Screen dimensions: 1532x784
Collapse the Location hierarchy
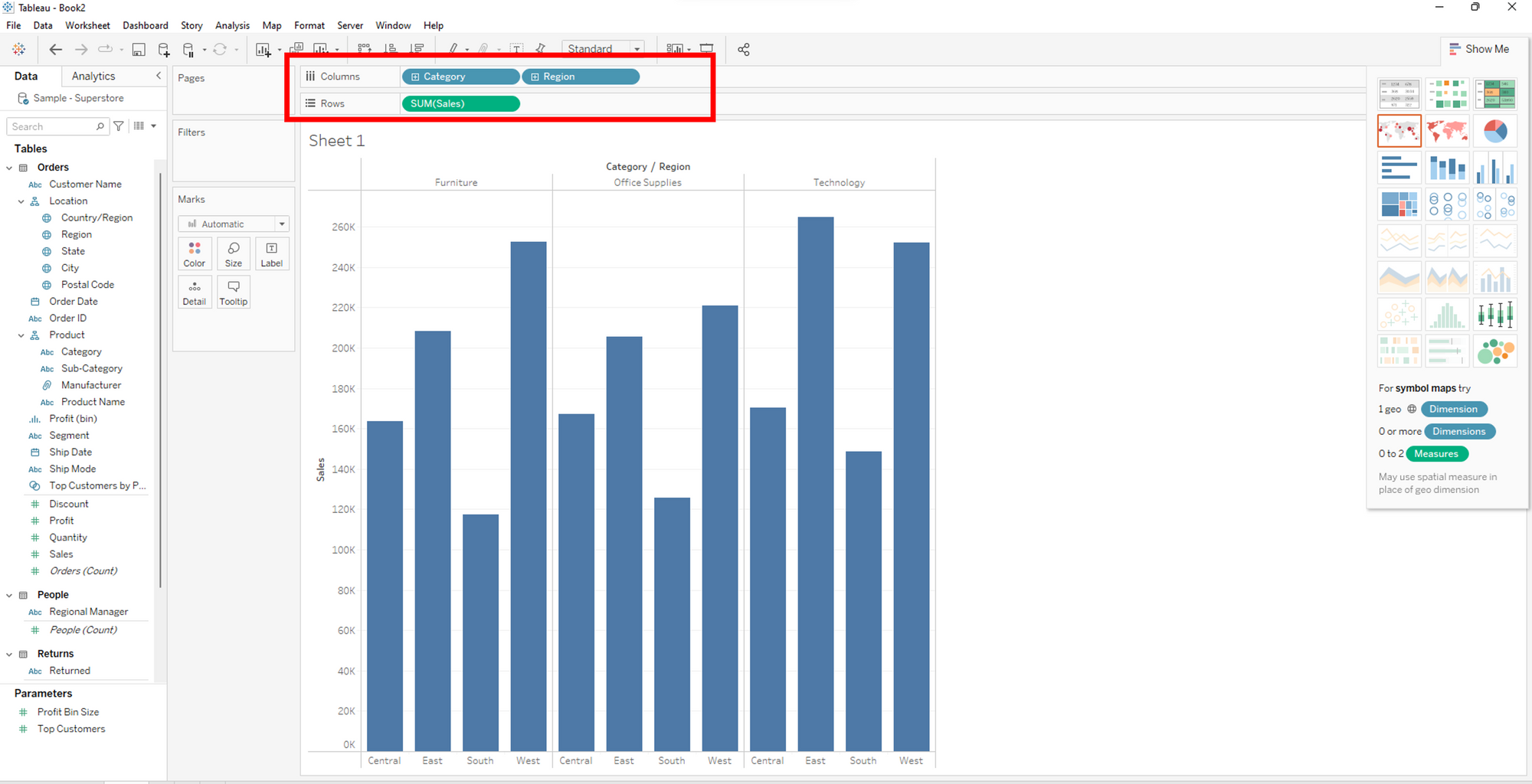pos(21,201)
